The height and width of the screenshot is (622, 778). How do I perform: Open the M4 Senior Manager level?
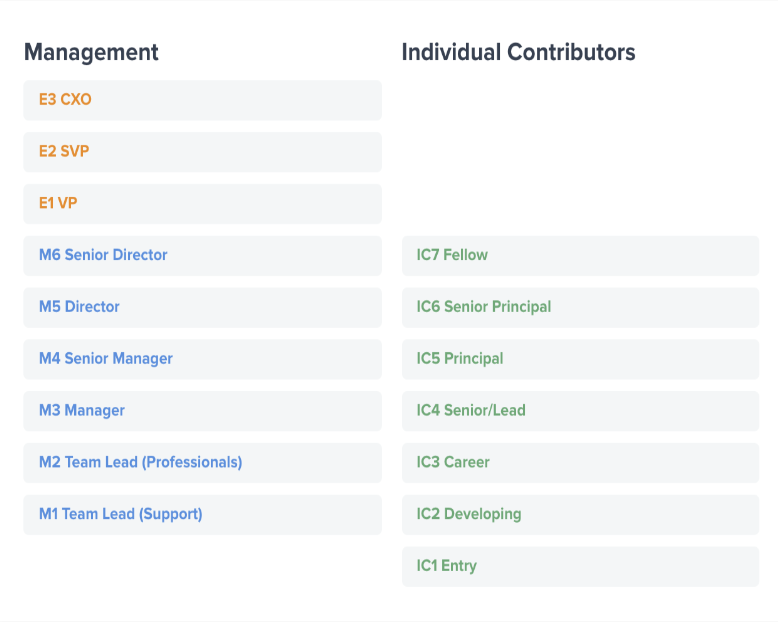(x=202, y=359)
